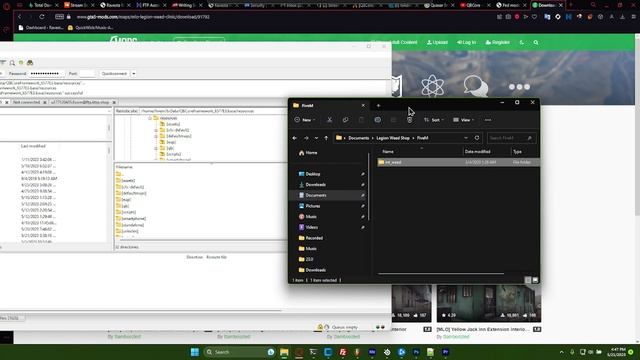Open File Explorer from the taskbar
The width and height of the screenshot is (640, 360).
[284, 352]
